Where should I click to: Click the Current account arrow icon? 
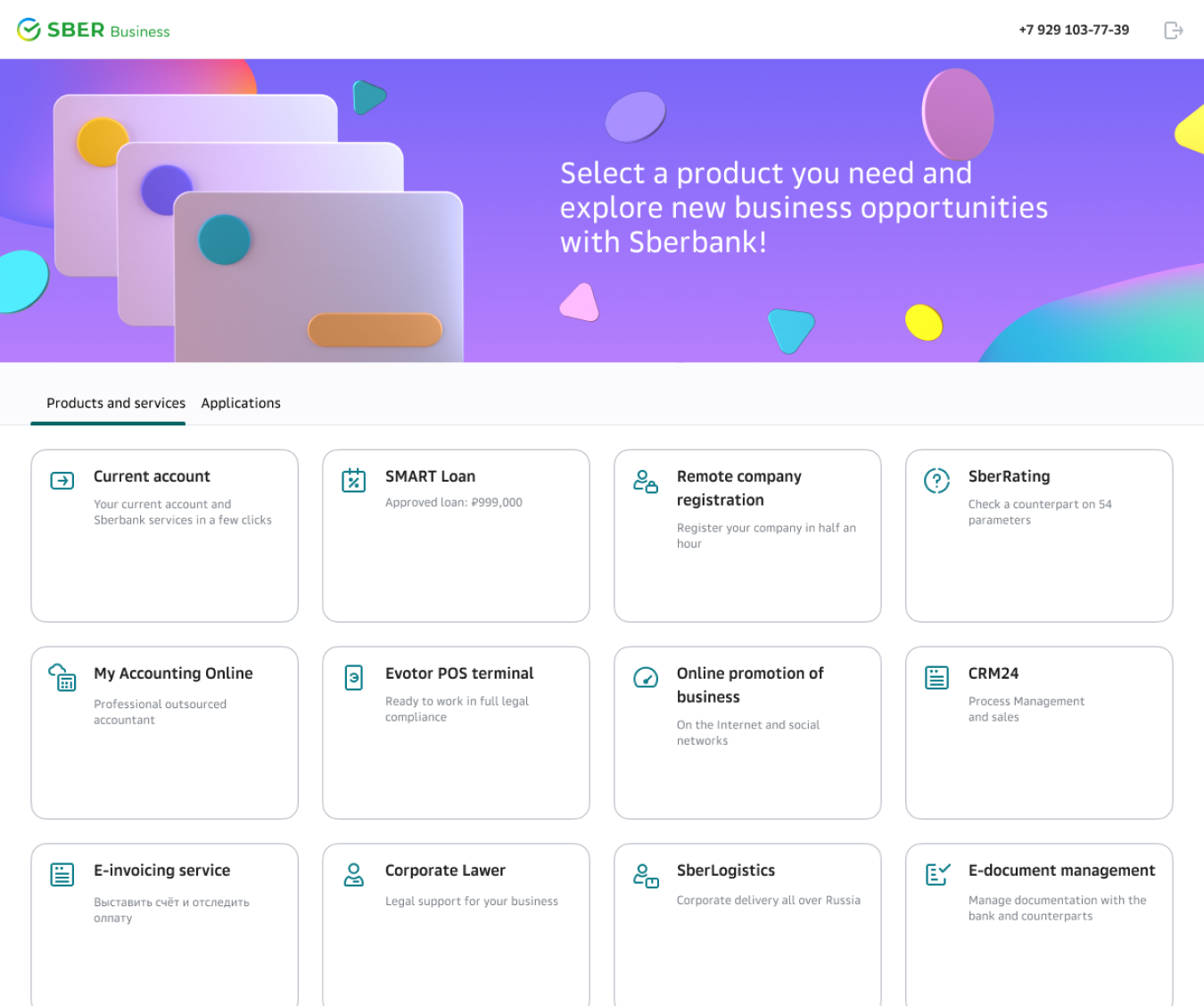click(x=62, y=481)
